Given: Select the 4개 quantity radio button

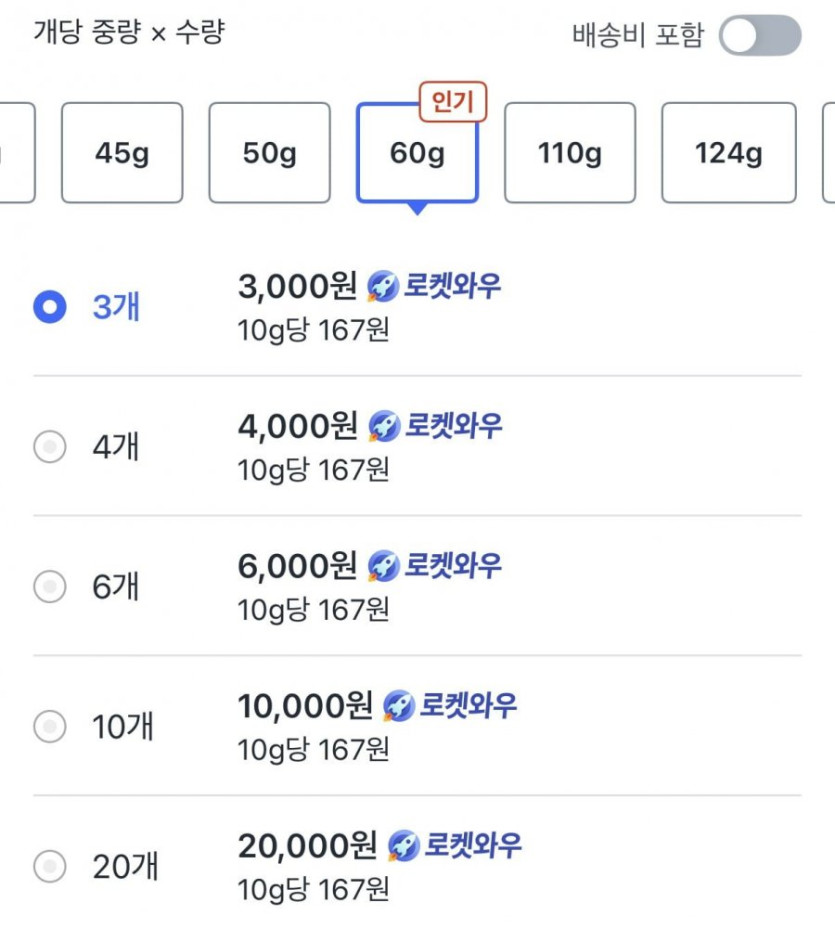Looking at the screenshot, I should coord(50,447).
